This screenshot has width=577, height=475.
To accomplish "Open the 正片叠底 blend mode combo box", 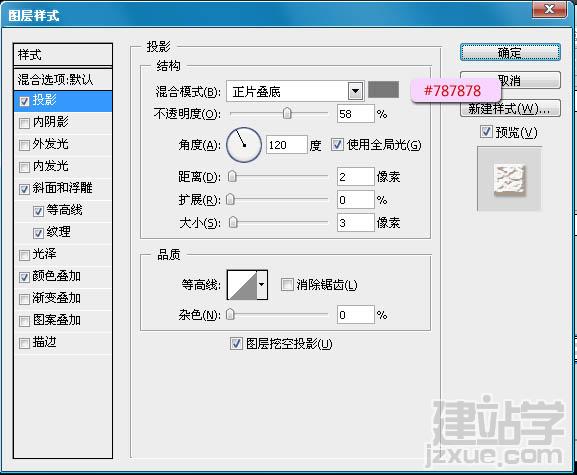I will (x=295, y=91).
